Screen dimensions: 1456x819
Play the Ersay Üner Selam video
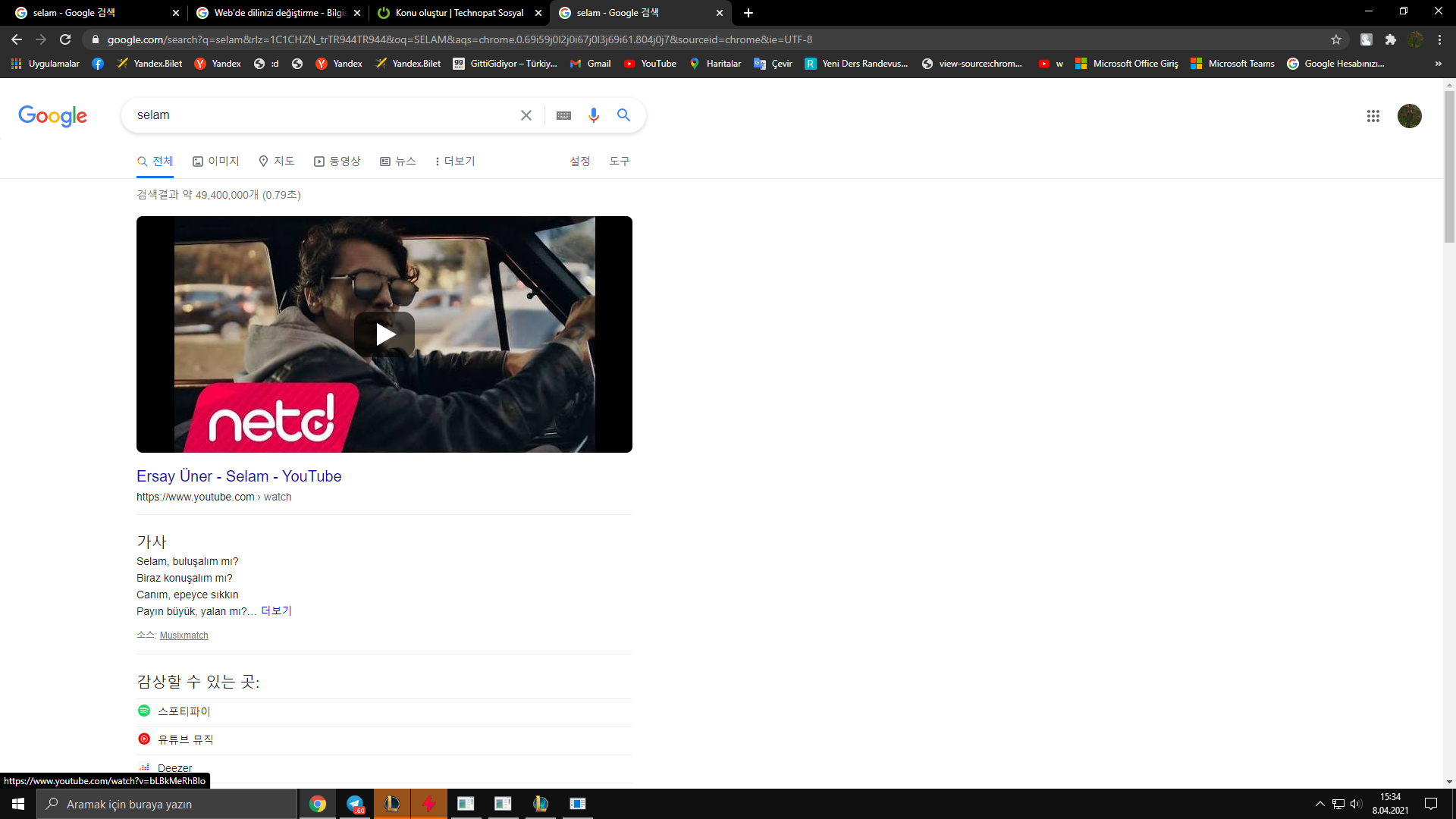pos(384,334)
